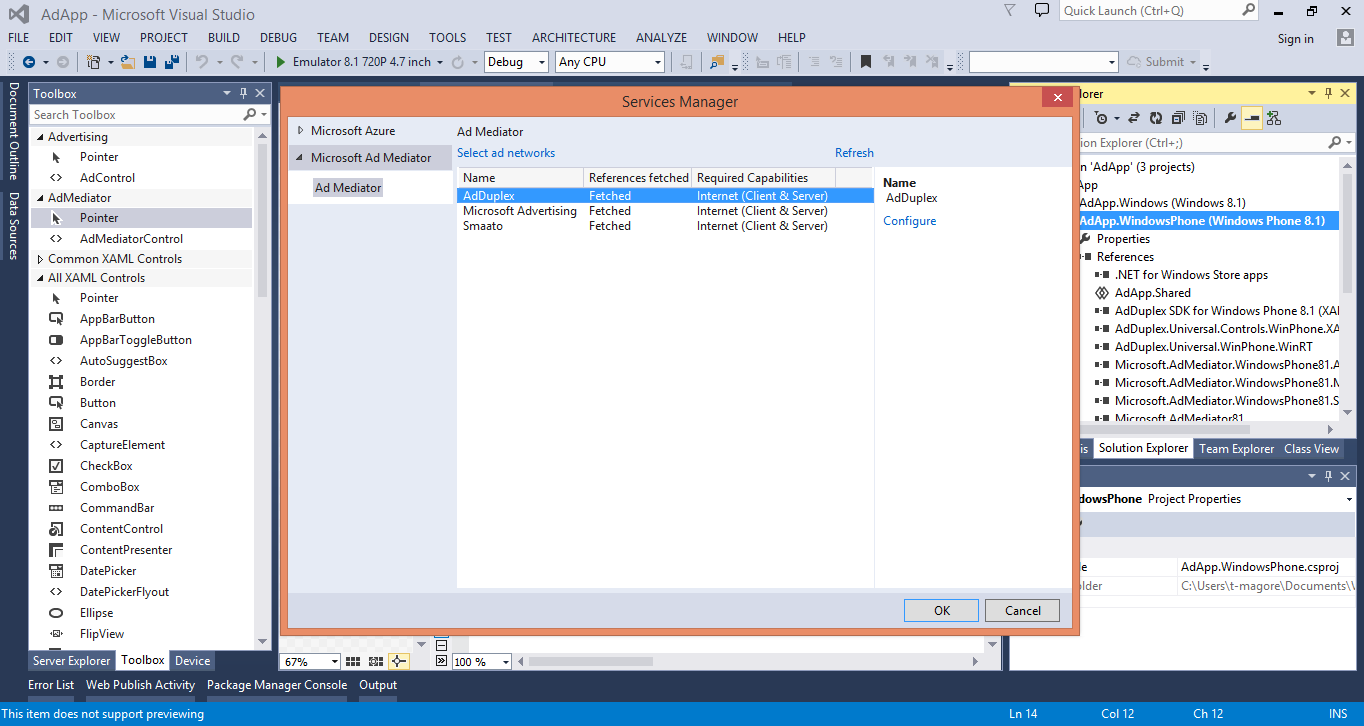
Task: Click the notifications flag icon in title bar
Action: point(1010,11)
